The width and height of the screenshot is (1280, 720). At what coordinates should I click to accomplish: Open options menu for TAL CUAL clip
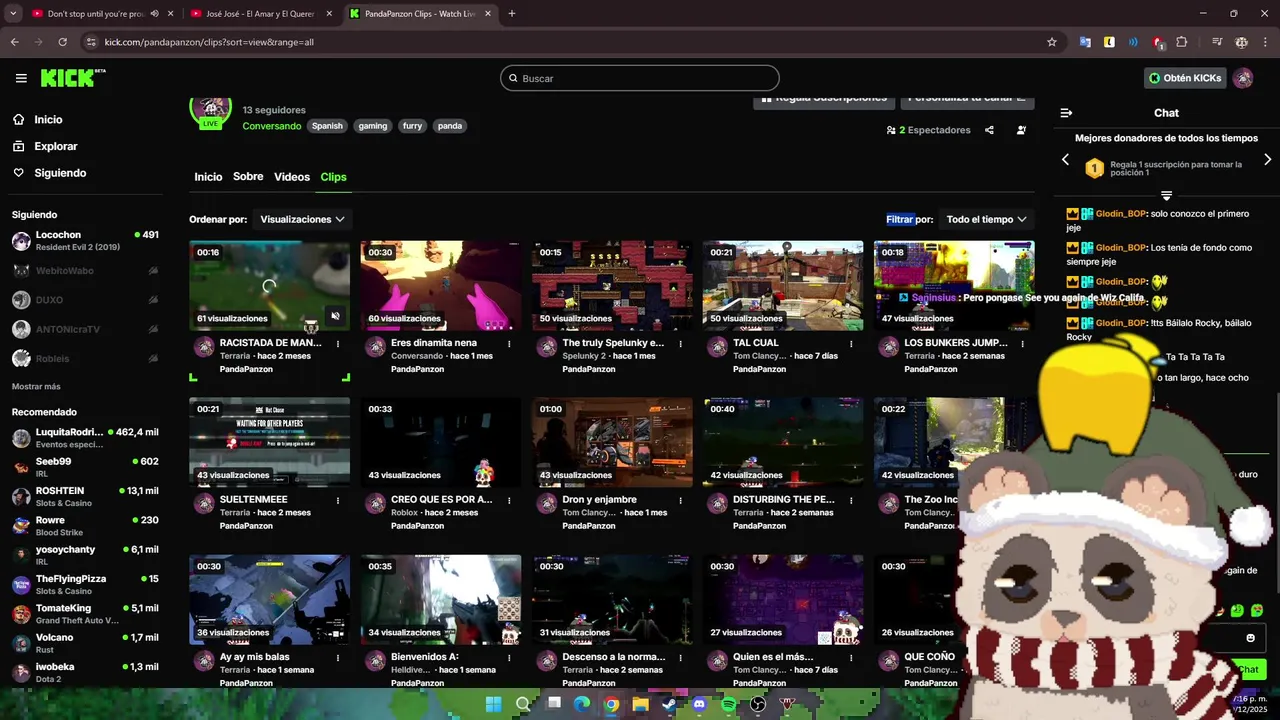[851, 343]
